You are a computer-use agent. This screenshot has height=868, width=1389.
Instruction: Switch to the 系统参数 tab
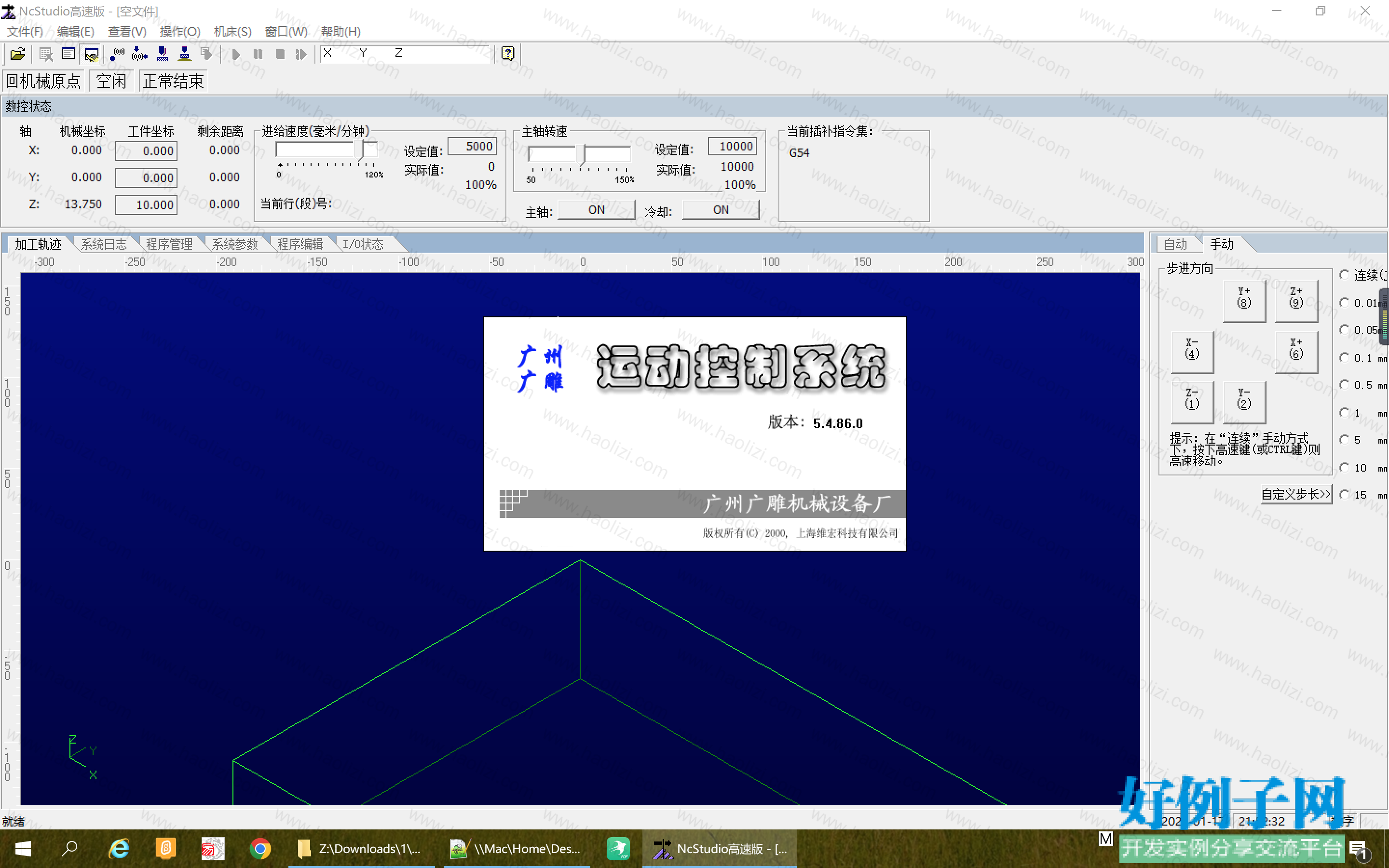235,244
